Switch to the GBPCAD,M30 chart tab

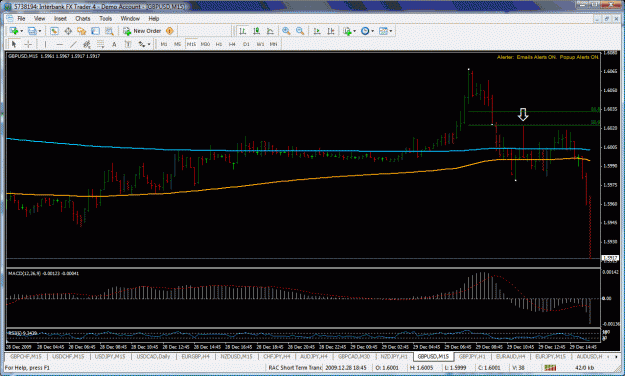pos(354,356)
